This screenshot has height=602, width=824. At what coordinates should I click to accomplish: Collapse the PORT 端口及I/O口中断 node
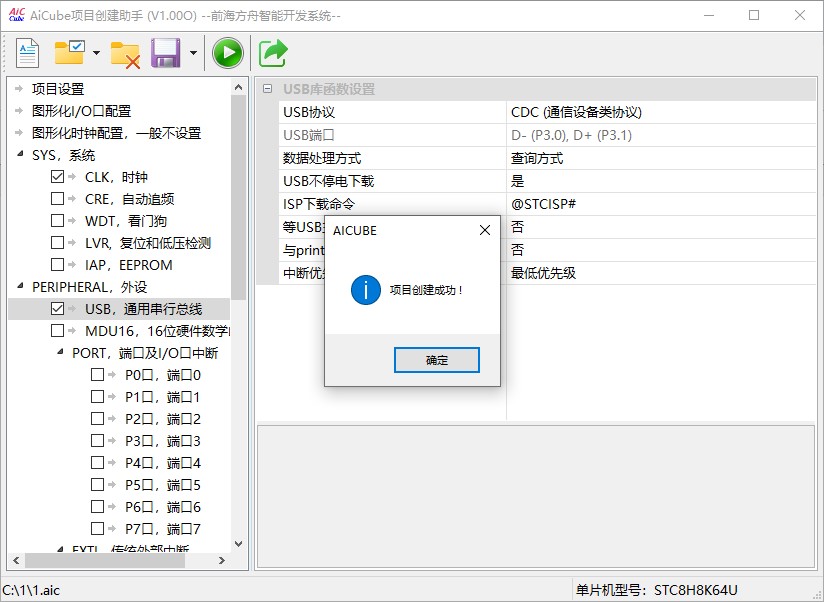[60, 352]
